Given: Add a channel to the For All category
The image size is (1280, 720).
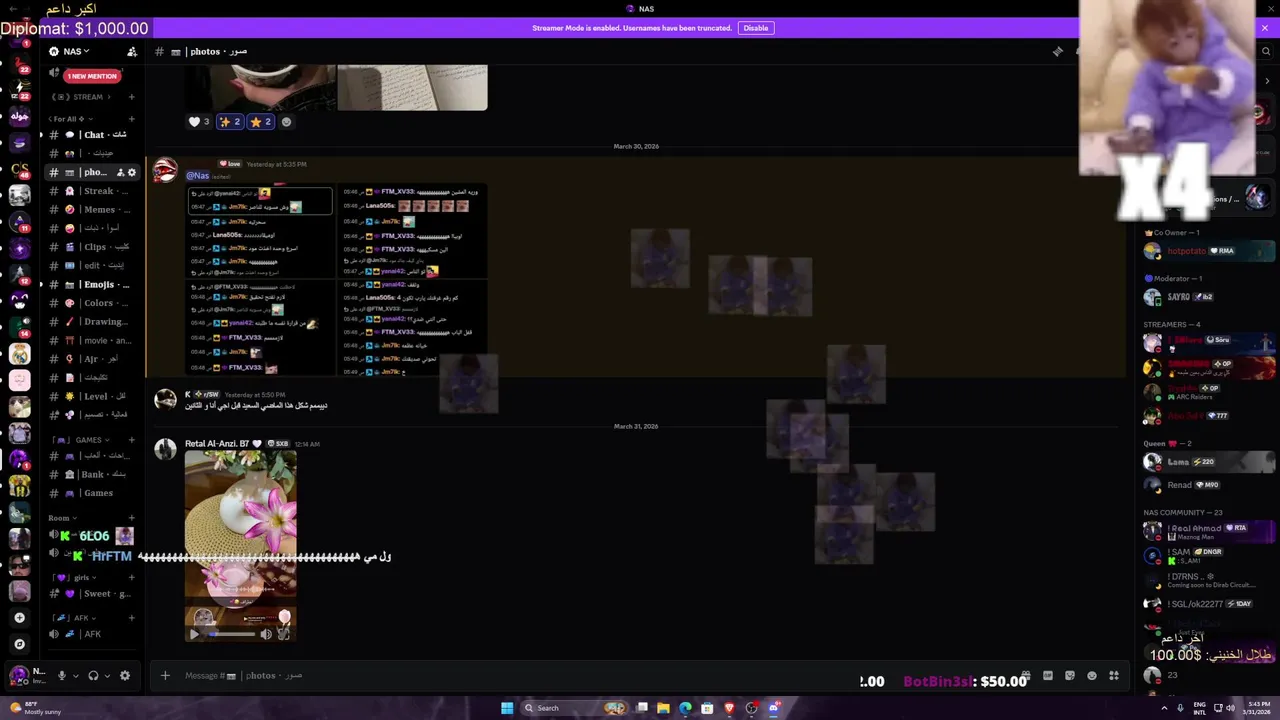Looking at the screenshot, I should coord(131,119).
